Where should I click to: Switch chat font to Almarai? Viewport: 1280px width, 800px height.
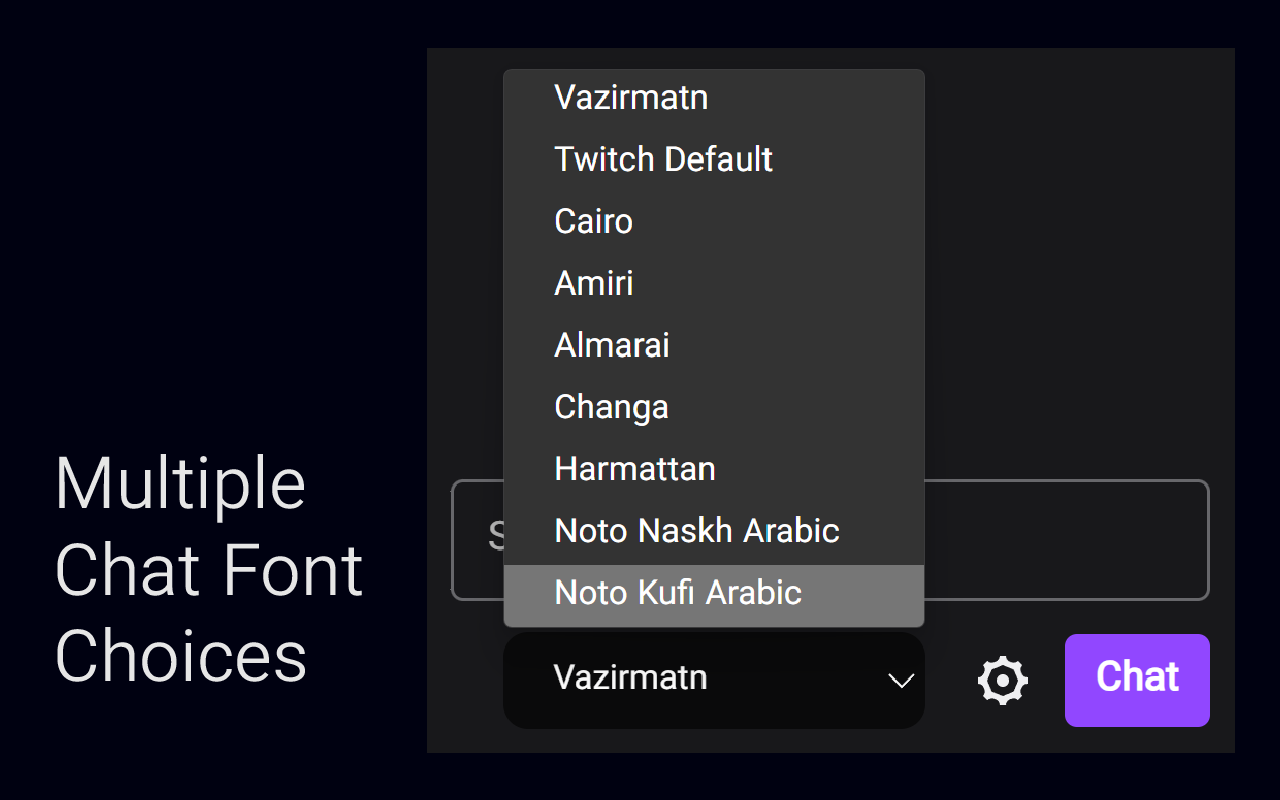[x=612, y=346]
